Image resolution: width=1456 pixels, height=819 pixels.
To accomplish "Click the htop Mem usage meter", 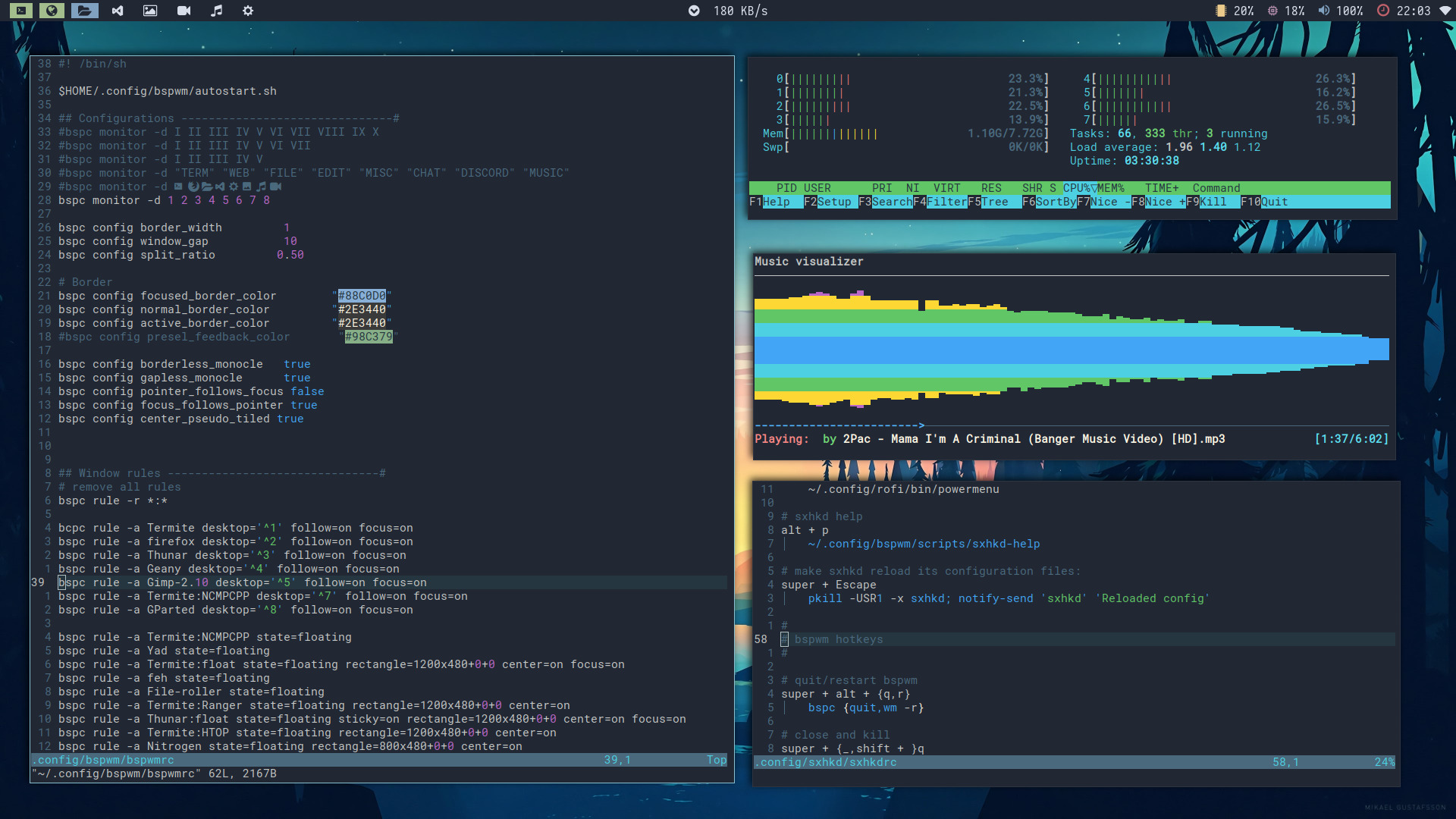I will click(x=906, y=133).
